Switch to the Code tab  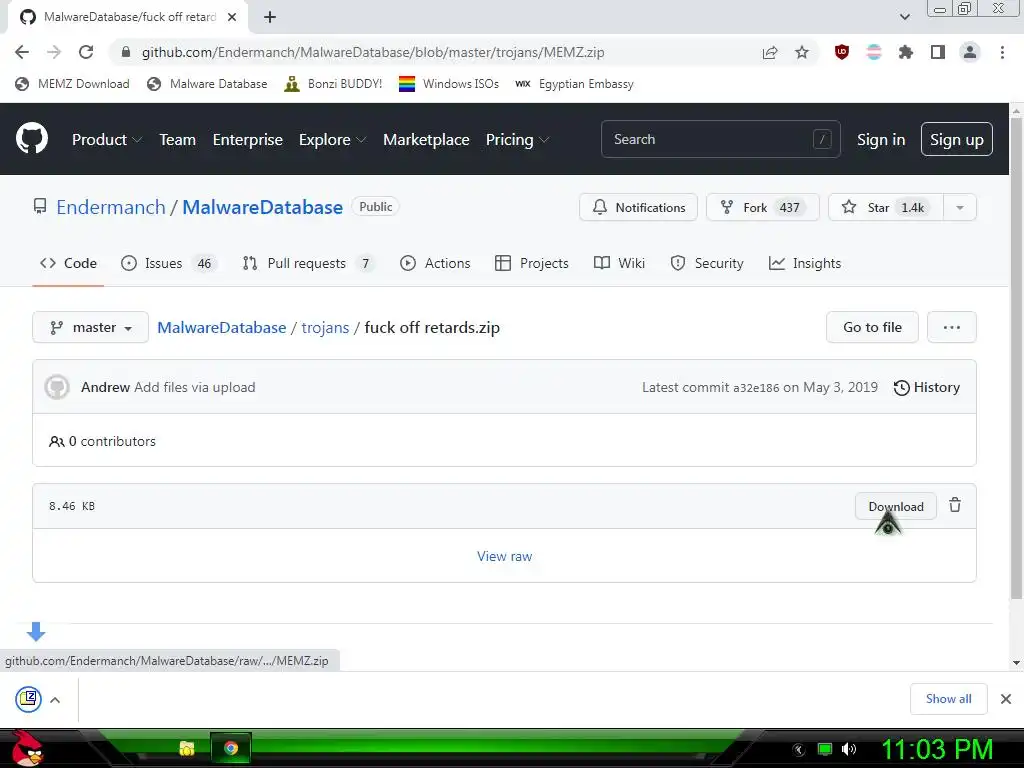coord(69,263)
